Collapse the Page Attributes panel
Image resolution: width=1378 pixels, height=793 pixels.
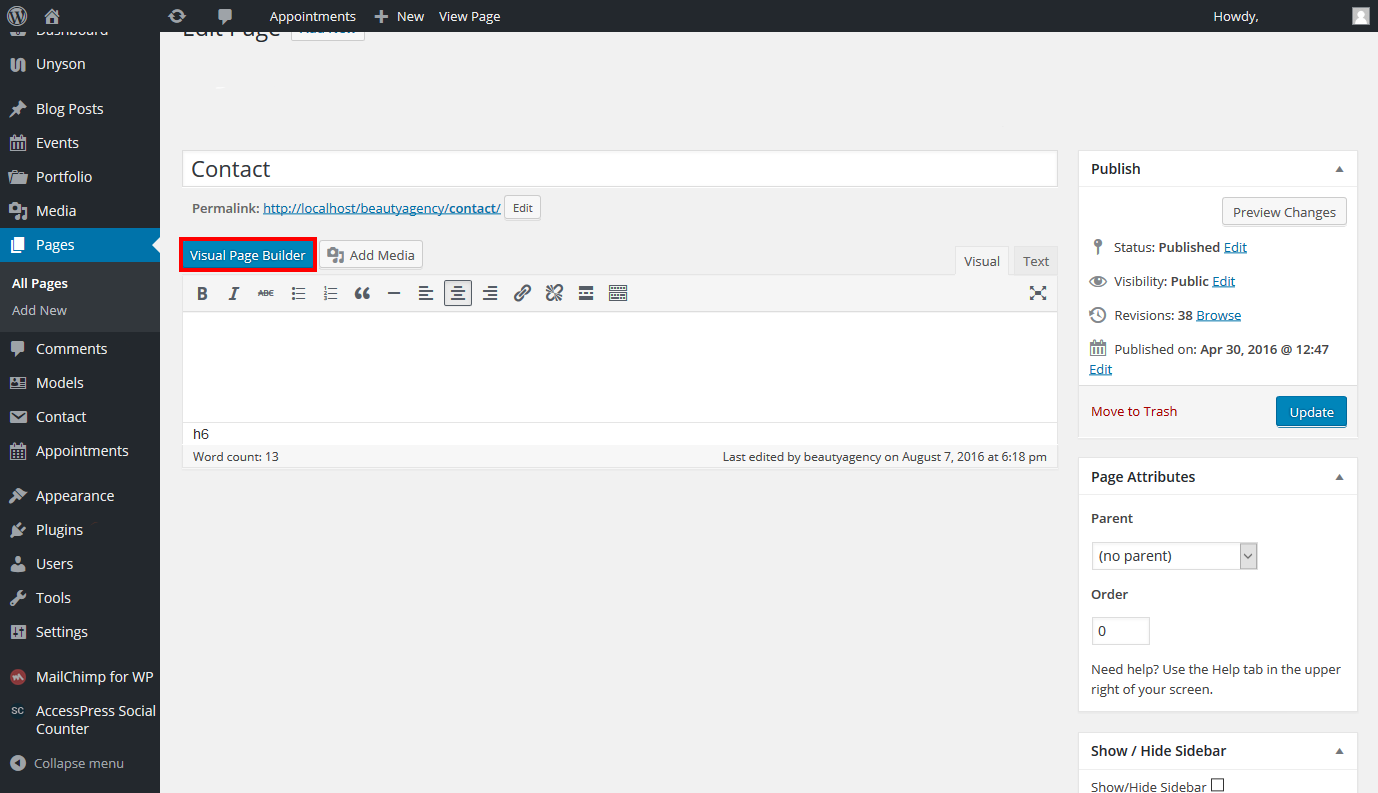pos(1339,477)
